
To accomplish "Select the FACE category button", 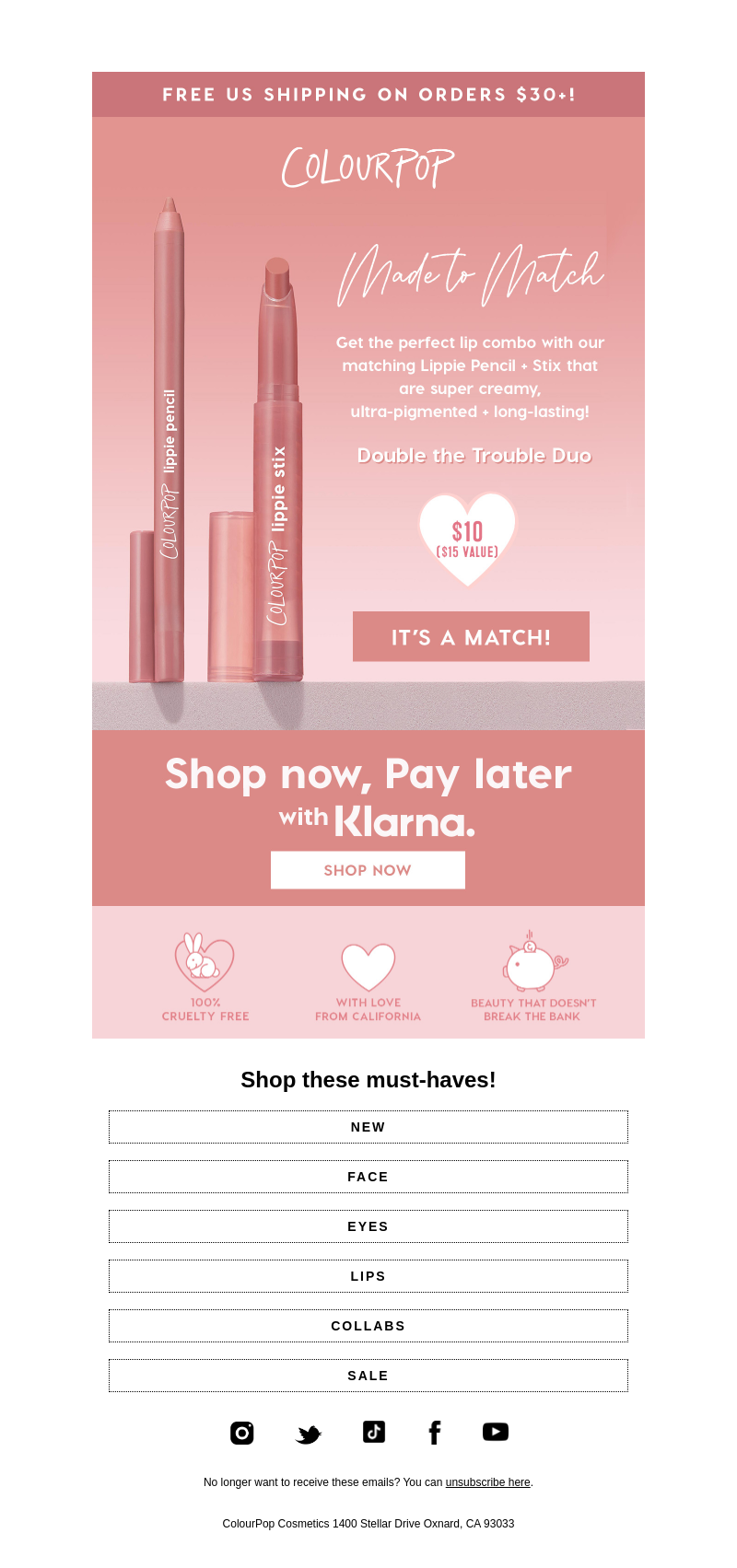I will (368, 1177).
